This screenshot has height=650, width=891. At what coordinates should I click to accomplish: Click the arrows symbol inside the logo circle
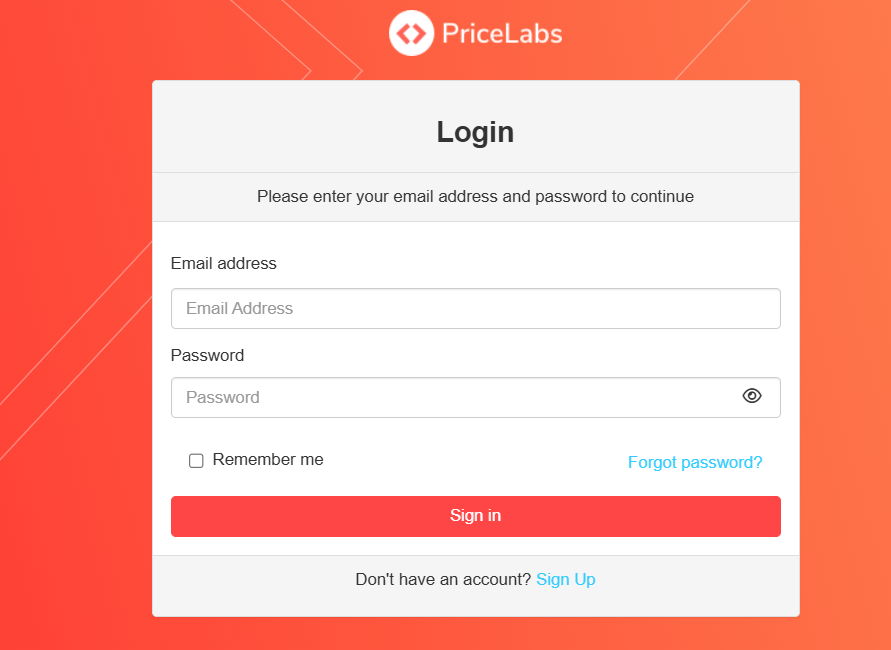pos(411,34)
